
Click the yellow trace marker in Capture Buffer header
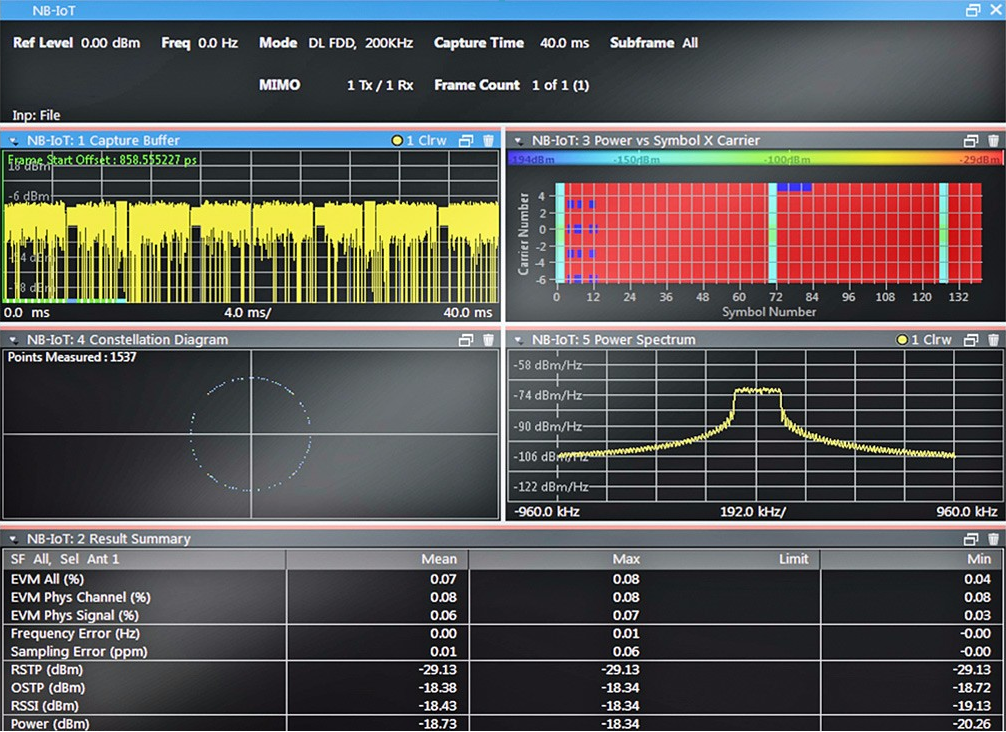pyautogui.click(x=397, y=140)
